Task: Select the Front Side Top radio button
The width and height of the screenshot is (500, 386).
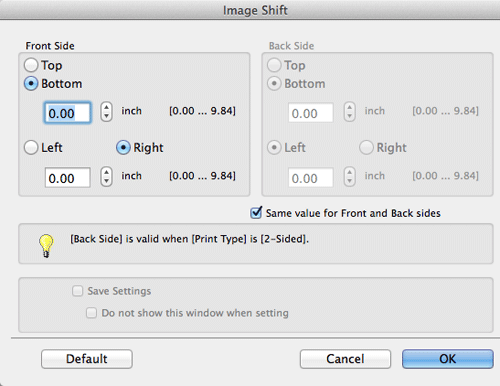Action: coord(31,65)
